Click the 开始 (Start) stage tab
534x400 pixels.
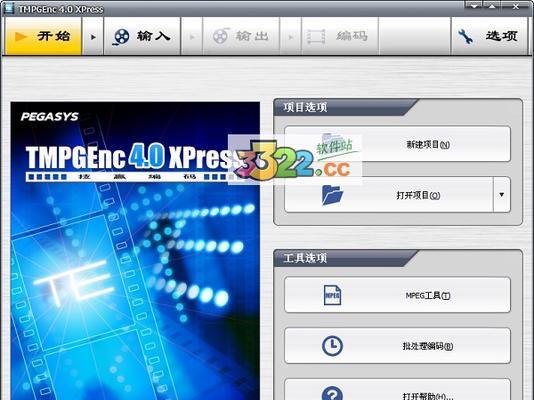(x=43, y=36)
